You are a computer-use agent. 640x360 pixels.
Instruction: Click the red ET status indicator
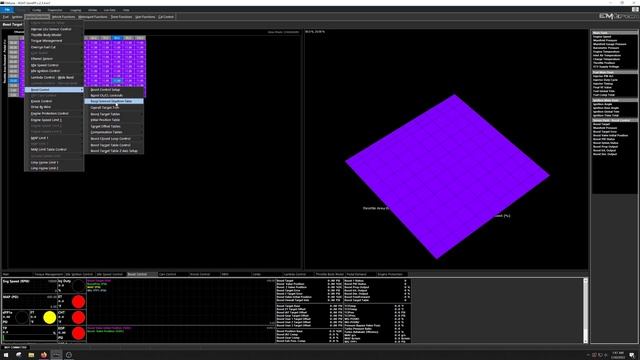(78, 302)
